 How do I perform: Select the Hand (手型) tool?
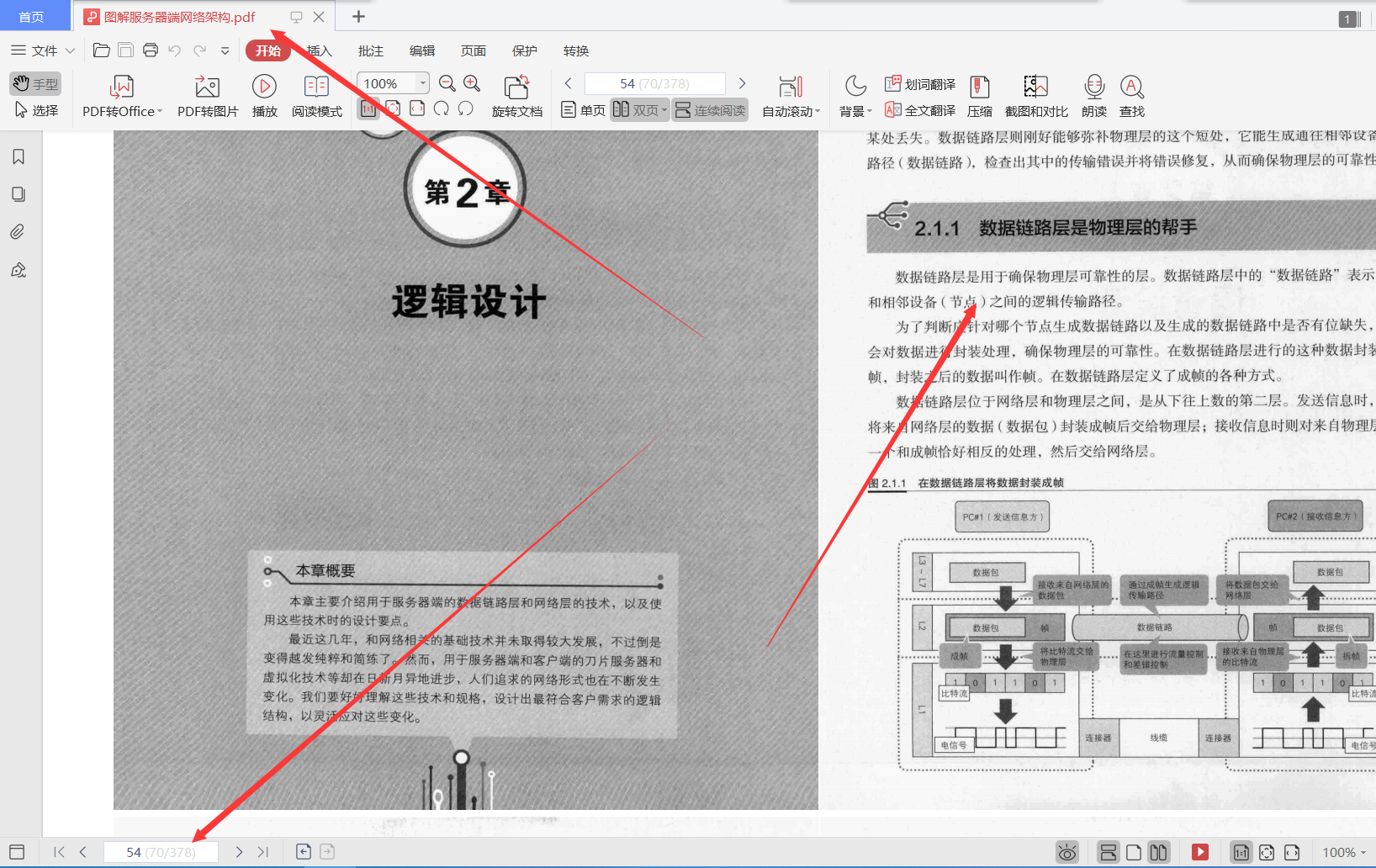pos(35,83)
